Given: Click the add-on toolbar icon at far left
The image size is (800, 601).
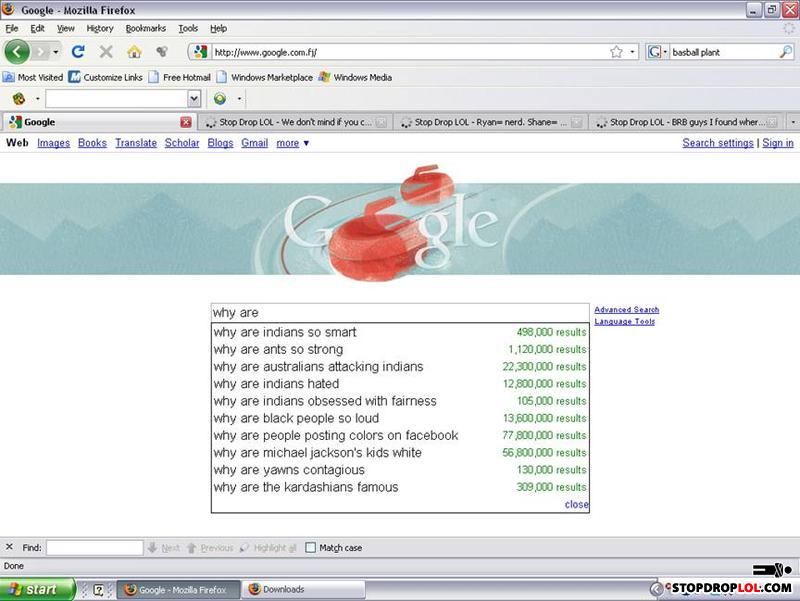Looking at the screenshot, I should tap(19, 98).
